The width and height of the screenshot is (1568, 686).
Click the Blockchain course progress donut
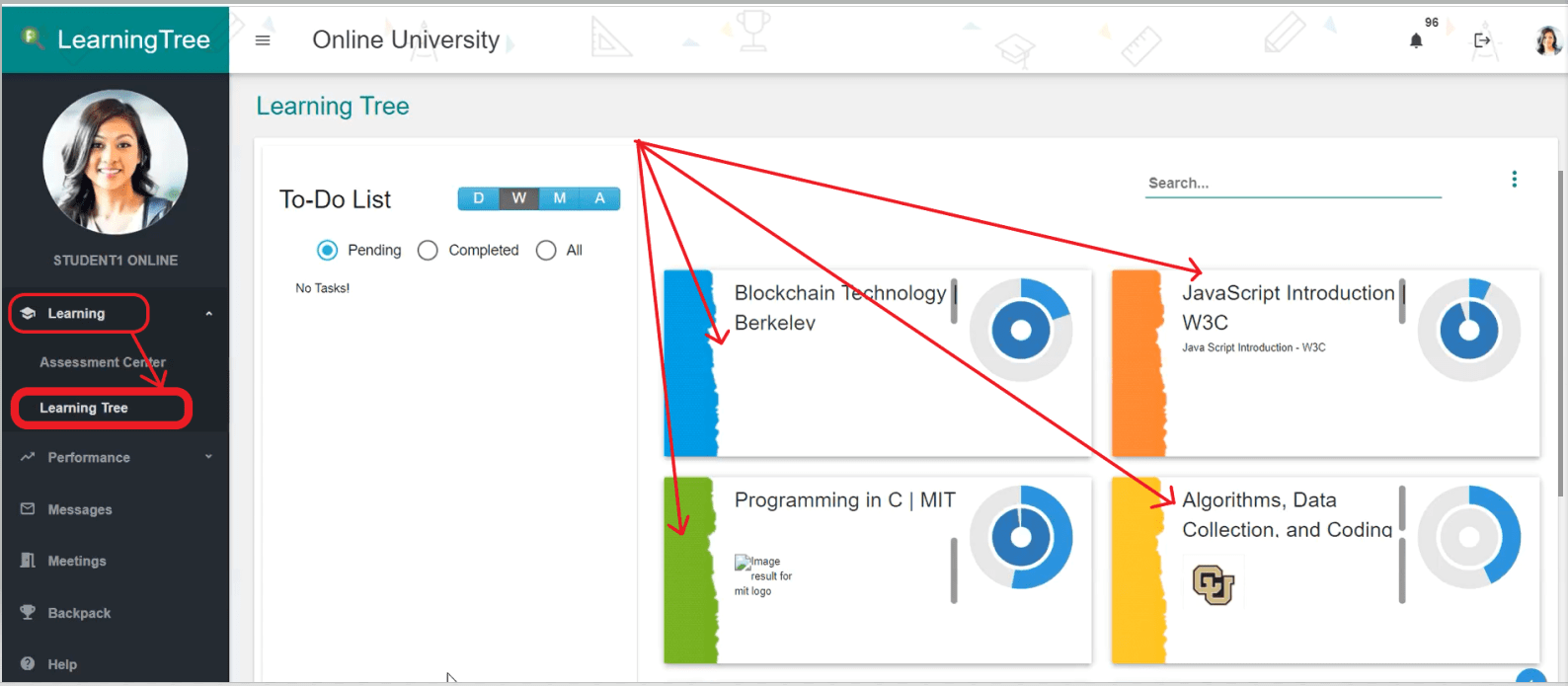[x=1021, y=330]
